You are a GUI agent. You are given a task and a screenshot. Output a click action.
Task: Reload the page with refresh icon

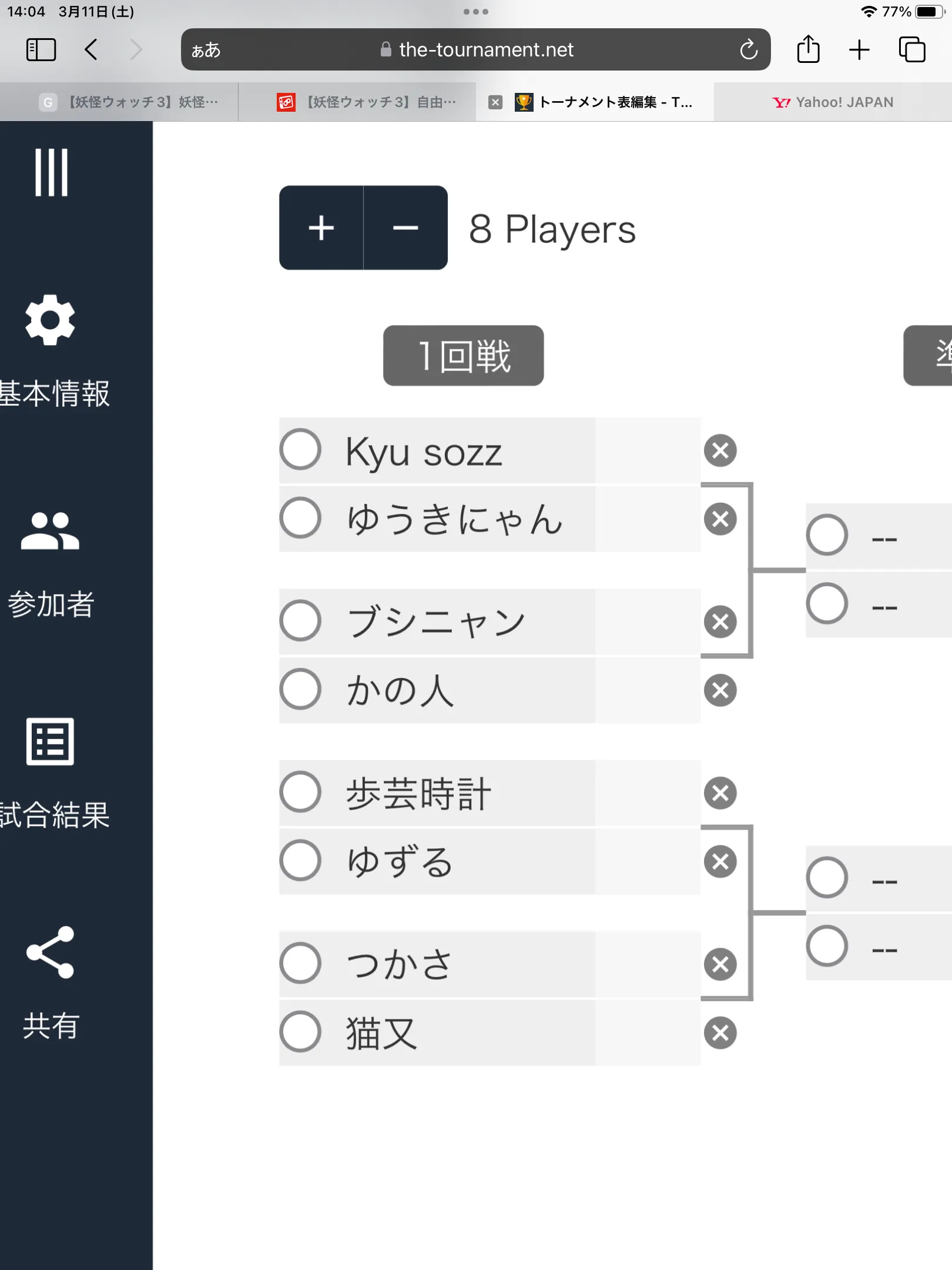[749, 49]
